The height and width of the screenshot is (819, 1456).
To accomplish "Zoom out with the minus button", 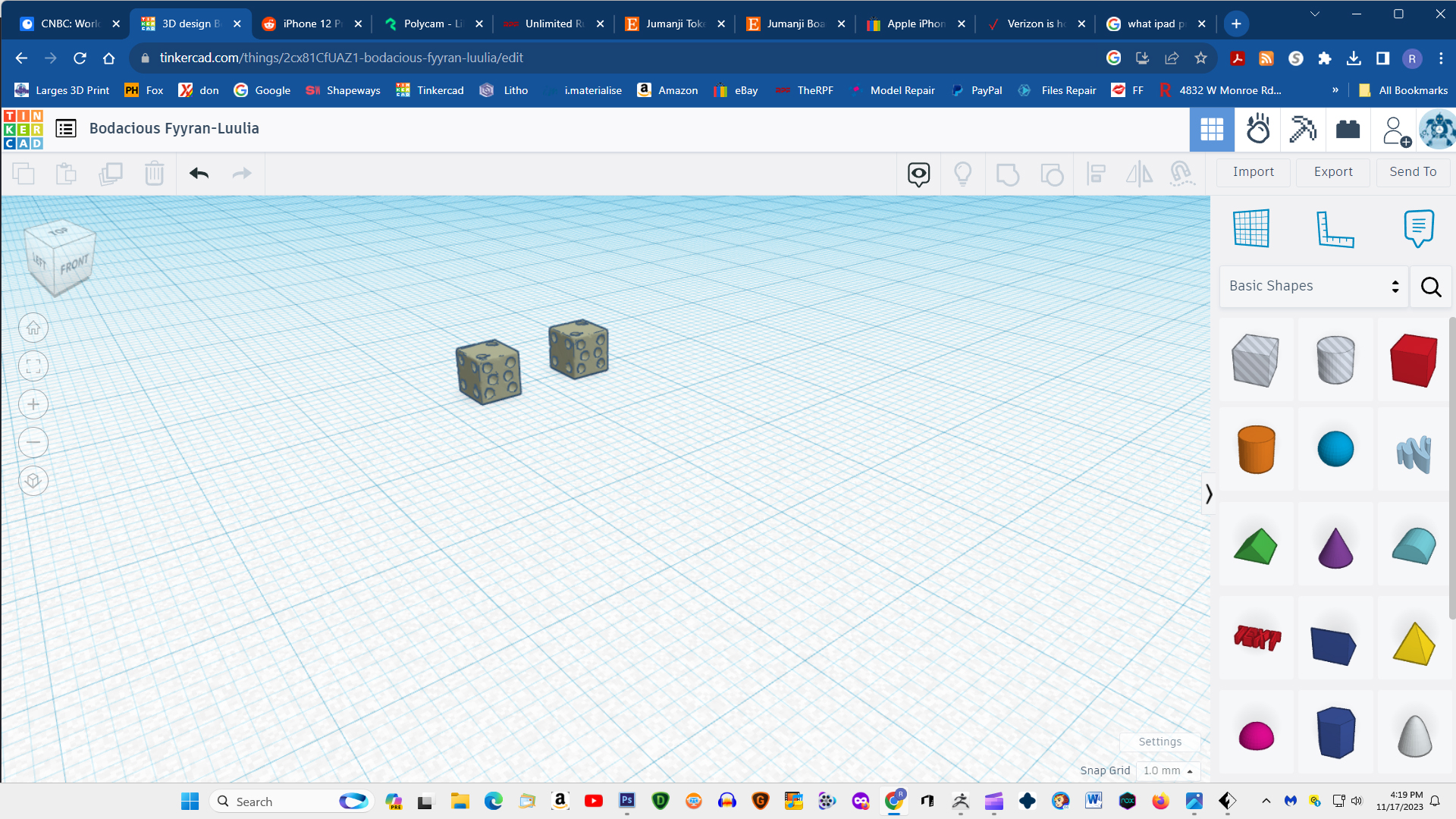I will (x=33, y=442).
